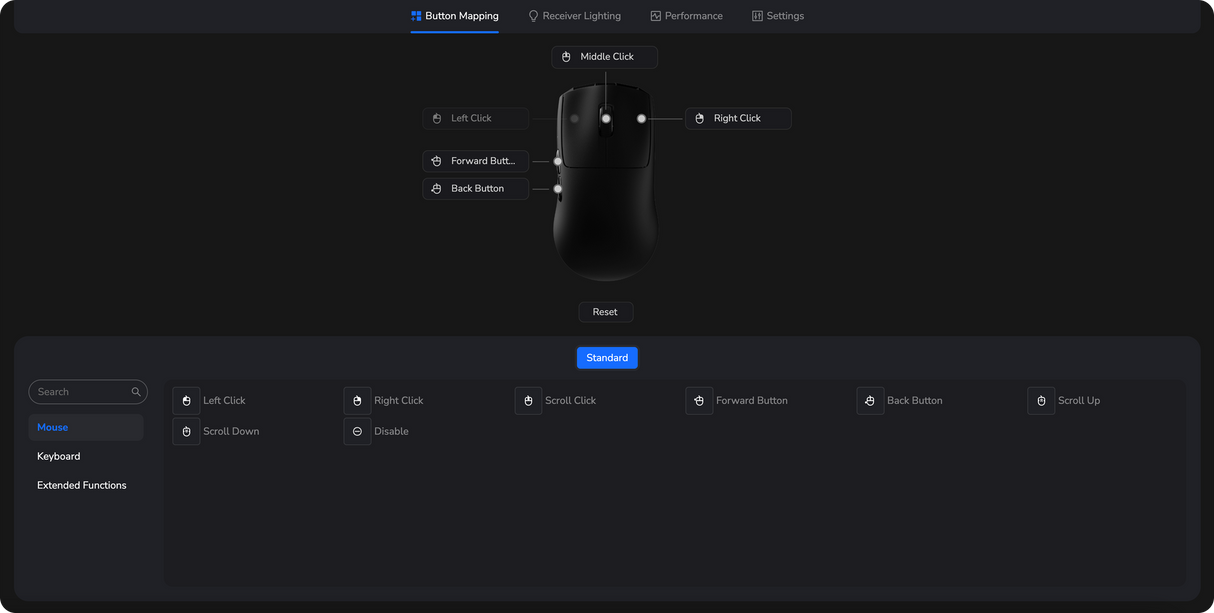Open the Settings tab

(x=777, y=16)
